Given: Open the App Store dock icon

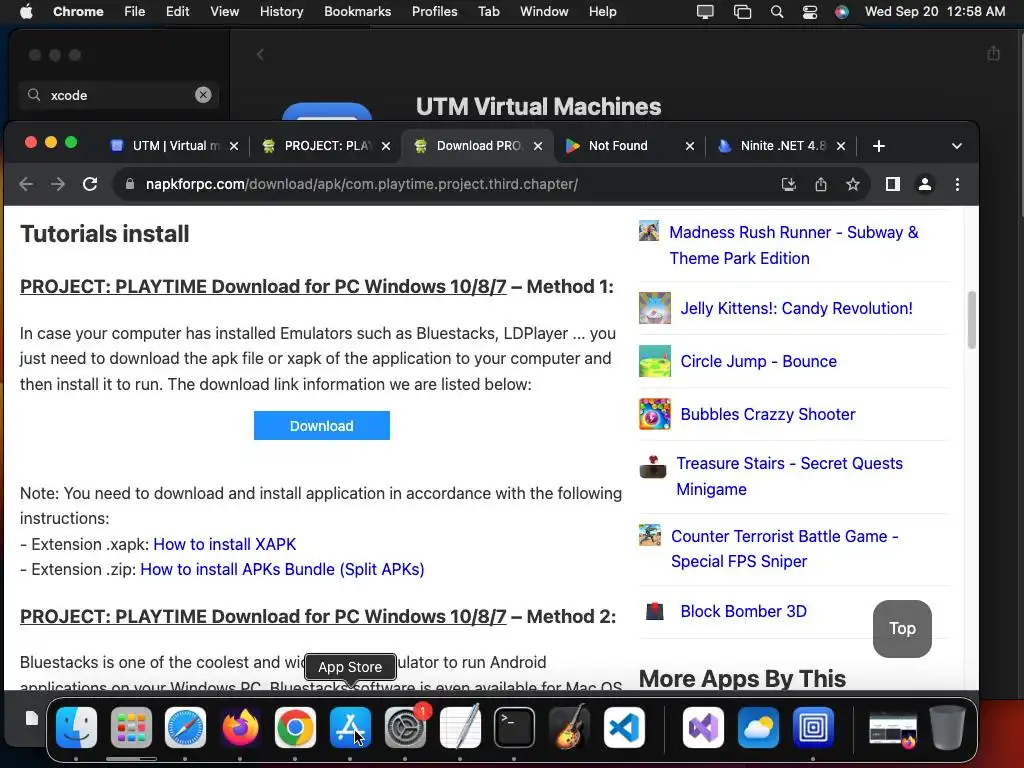Looking at the screenshot, I should 350,727.
